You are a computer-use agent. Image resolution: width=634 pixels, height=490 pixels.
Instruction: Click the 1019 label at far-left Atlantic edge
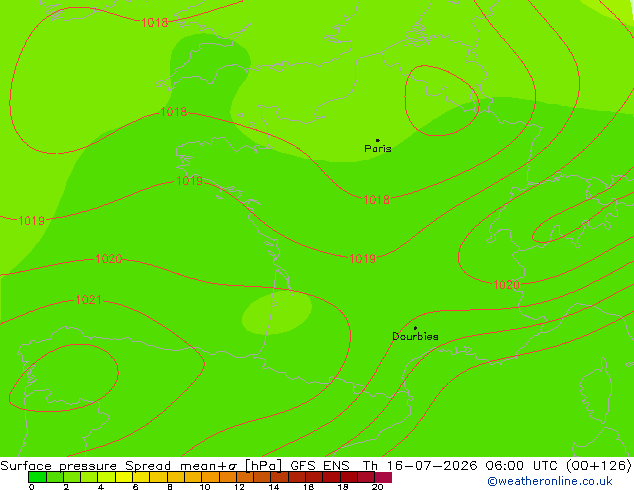(32, 221)
